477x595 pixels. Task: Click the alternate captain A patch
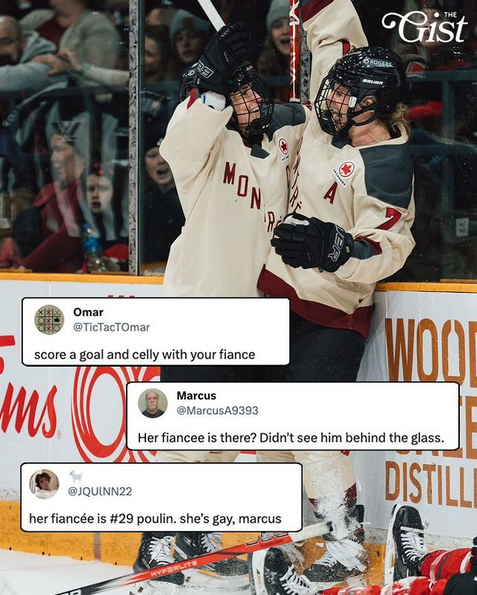pyautogui.click(x=330, y=195)
